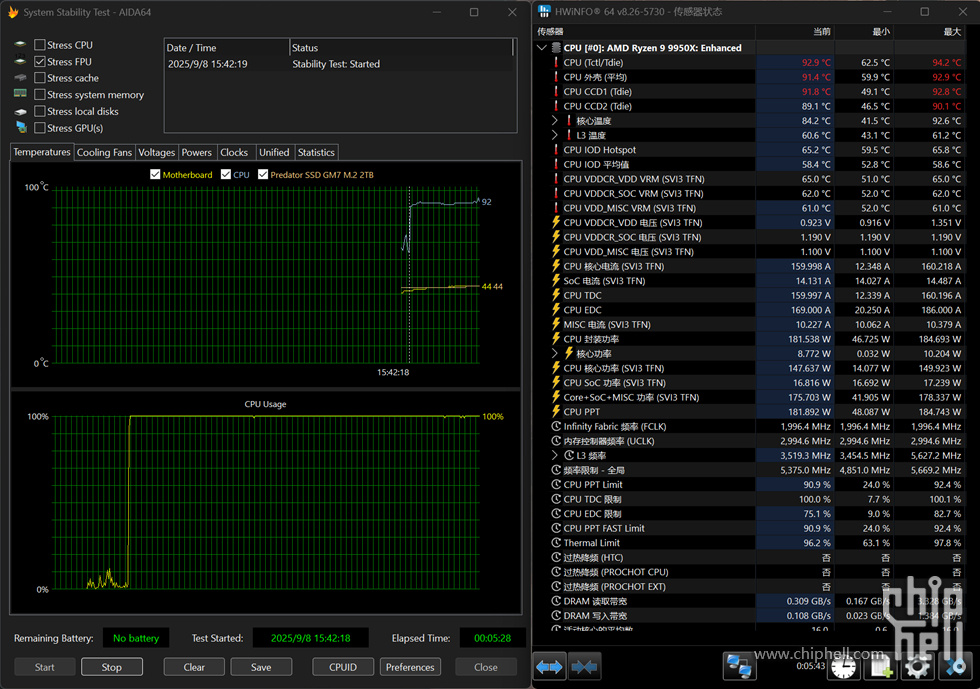Viewport: 980px width, 689px height.
Task: Tick the Stress local disks checkbox
Action: [40, 111]
